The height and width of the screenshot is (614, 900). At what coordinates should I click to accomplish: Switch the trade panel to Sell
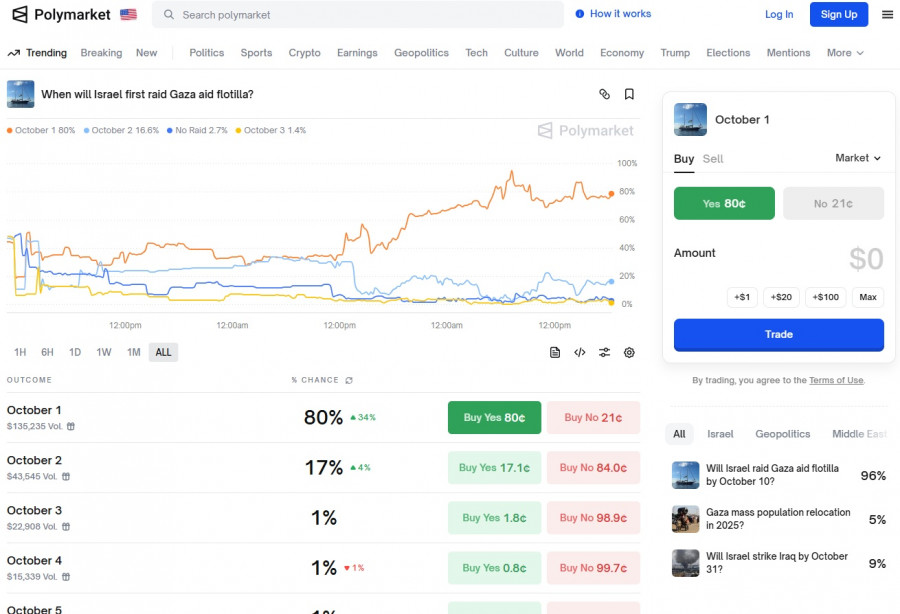(x=712, y=158)
